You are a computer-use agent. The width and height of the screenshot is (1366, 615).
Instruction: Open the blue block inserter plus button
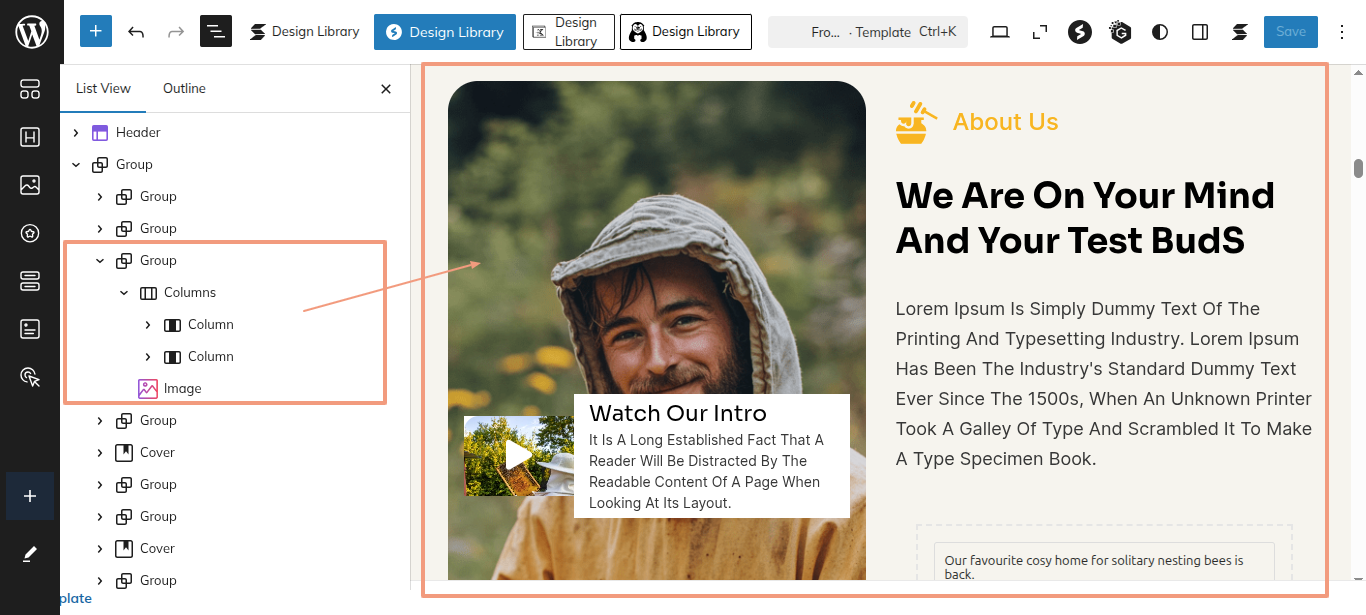[x=95, y=32]
